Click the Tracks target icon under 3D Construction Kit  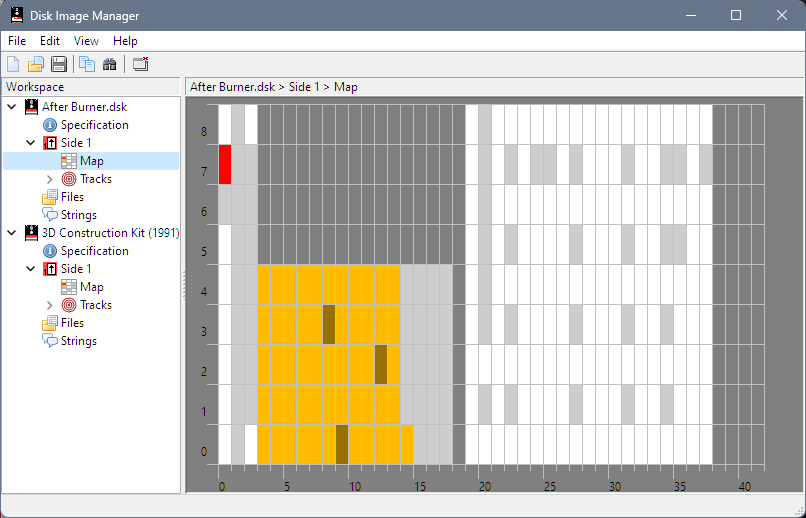click(x=68, y=305)
